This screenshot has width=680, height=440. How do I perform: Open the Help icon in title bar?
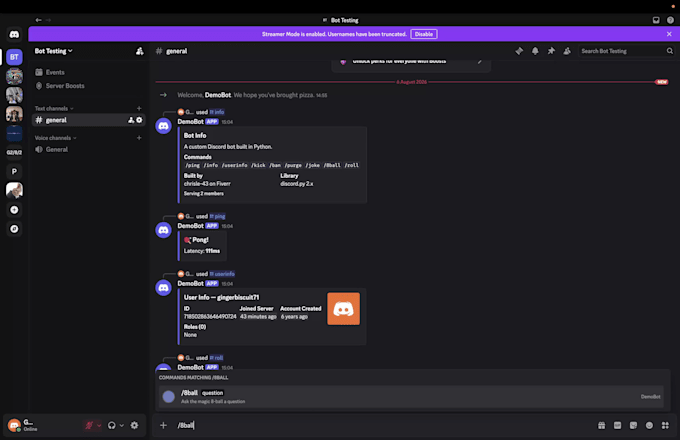coord(670,20)
